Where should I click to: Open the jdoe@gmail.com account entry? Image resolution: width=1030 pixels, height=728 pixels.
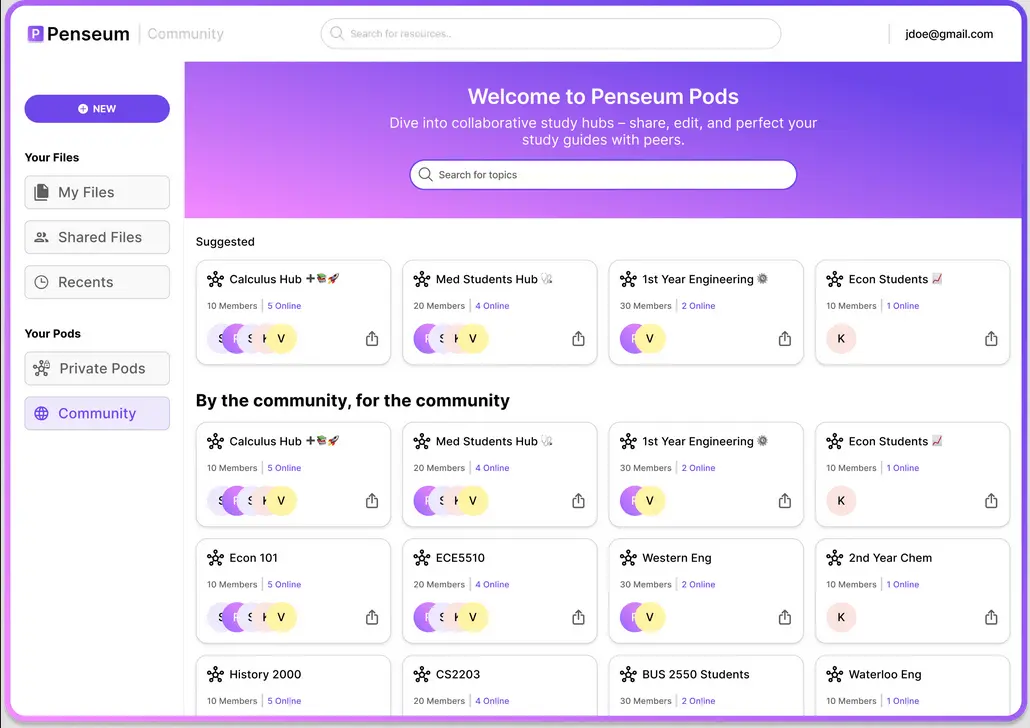pyautogui.click(x=948, y=33)
